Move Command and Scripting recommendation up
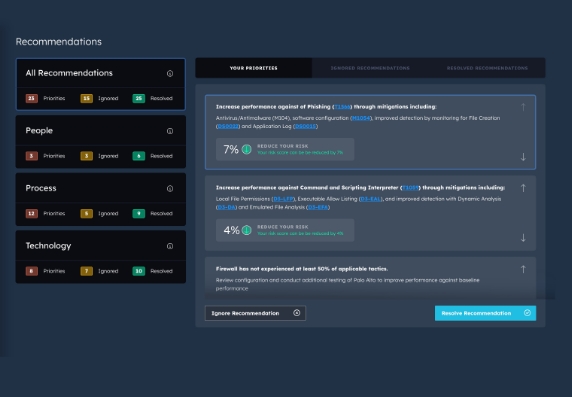The height and width of the screenshot is (397, 572). point(523,188)
